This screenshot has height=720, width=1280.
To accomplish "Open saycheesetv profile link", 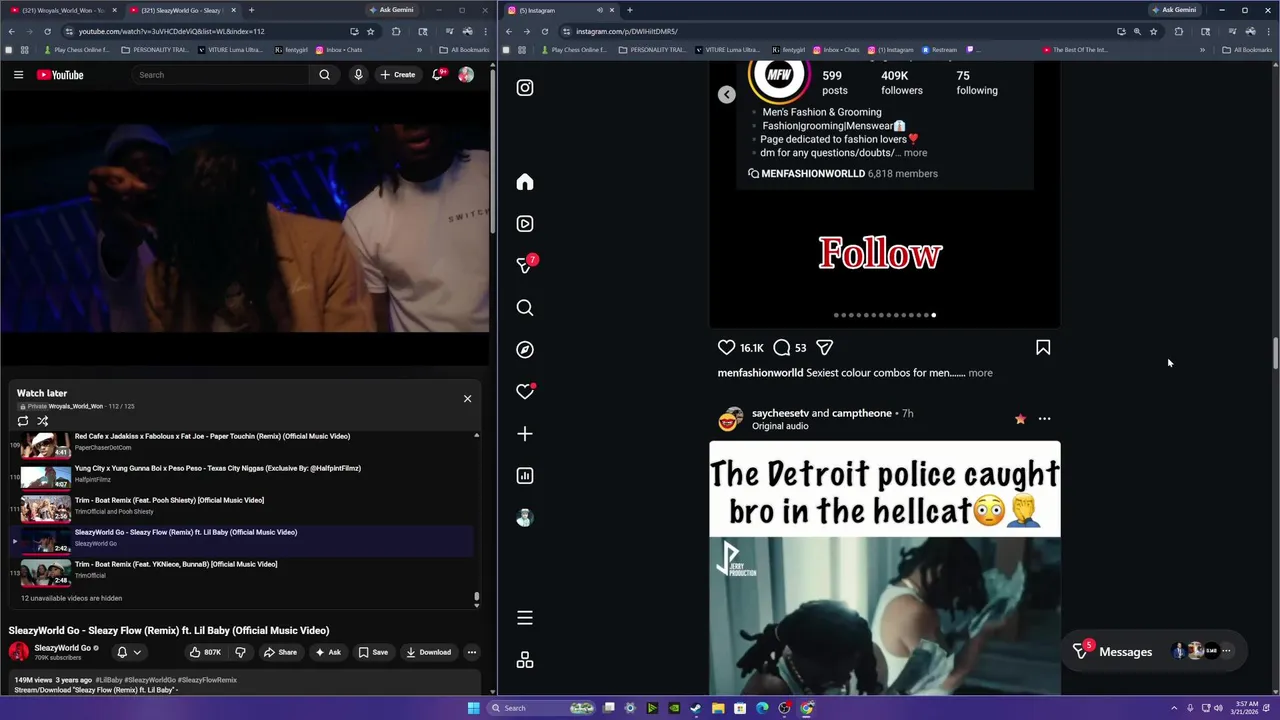I will coord(780,413).
